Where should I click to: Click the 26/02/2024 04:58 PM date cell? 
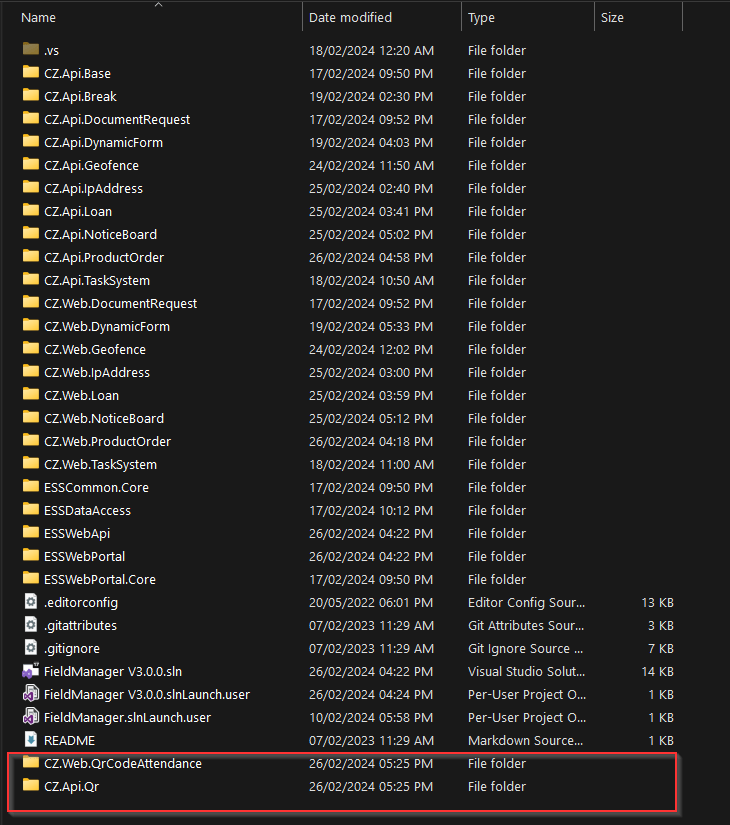(x=371, y=258)
